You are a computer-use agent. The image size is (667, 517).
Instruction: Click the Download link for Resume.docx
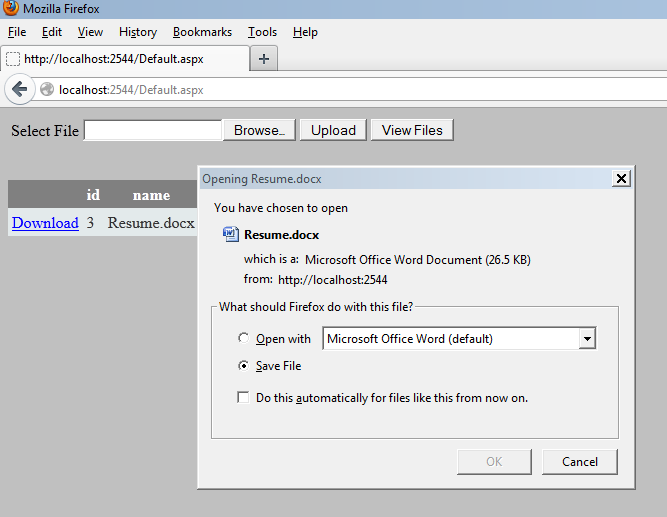(45, 223)
